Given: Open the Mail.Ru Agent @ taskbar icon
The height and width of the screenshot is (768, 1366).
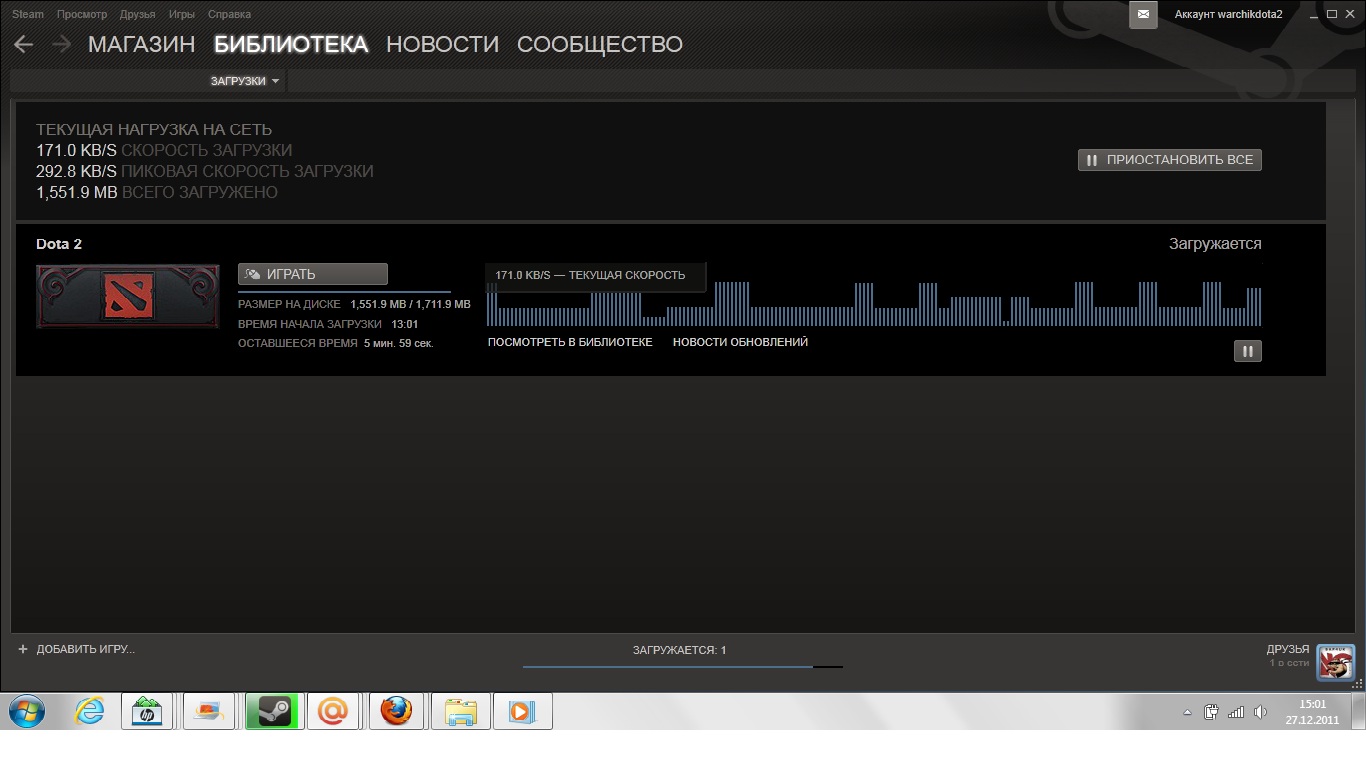Looking at the screenshot, I should pos(333,712).
